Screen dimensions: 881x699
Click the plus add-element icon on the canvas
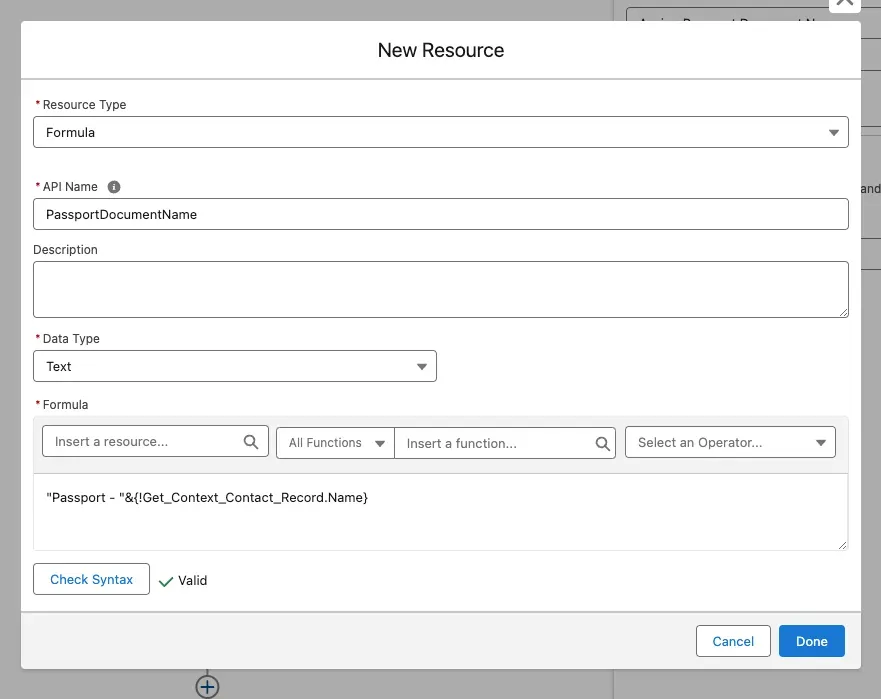click(207, 686)
